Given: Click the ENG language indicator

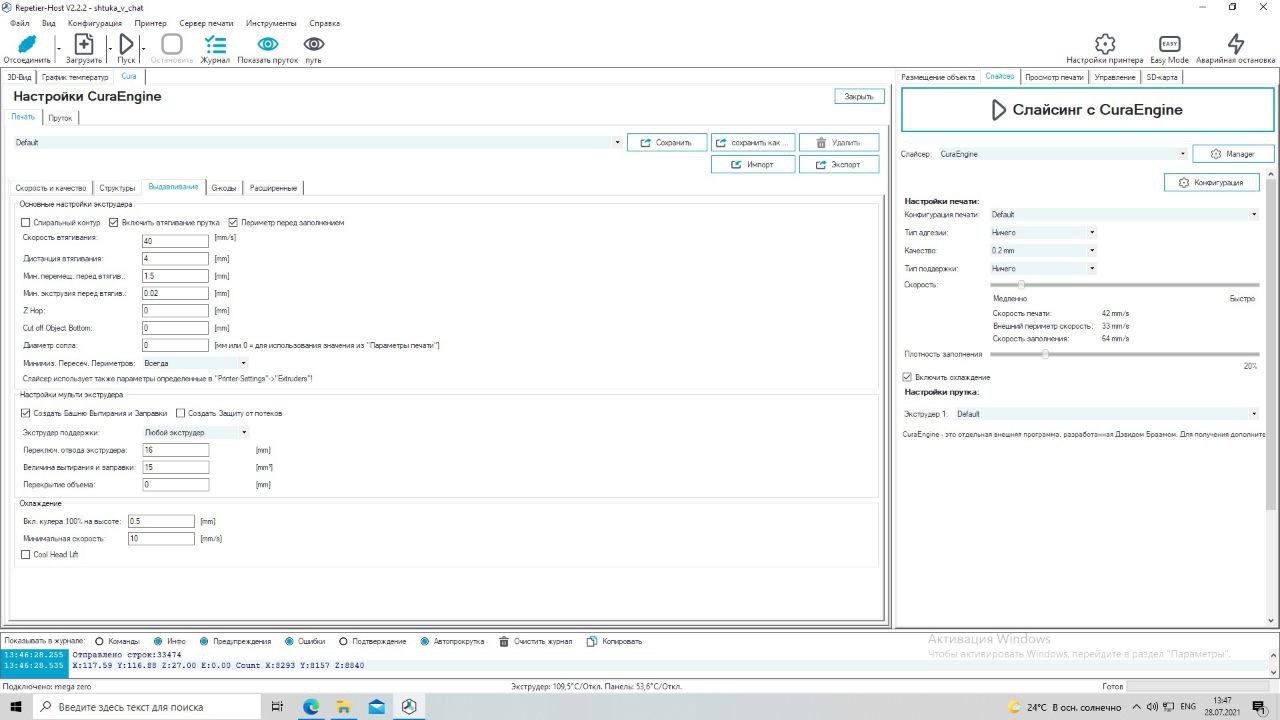Looking at the screenshot, I should click(1188, 706).
